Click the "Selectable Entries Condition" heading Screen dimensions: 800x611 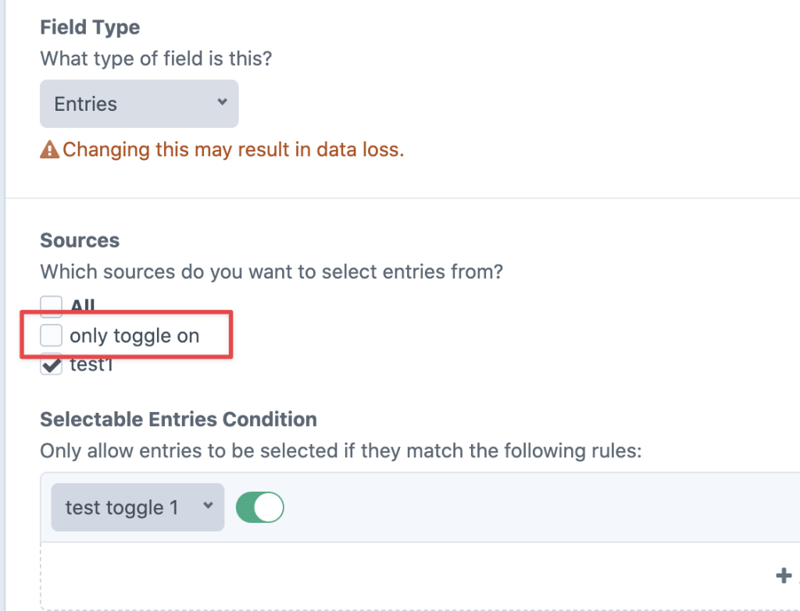[x=178, y=419]
